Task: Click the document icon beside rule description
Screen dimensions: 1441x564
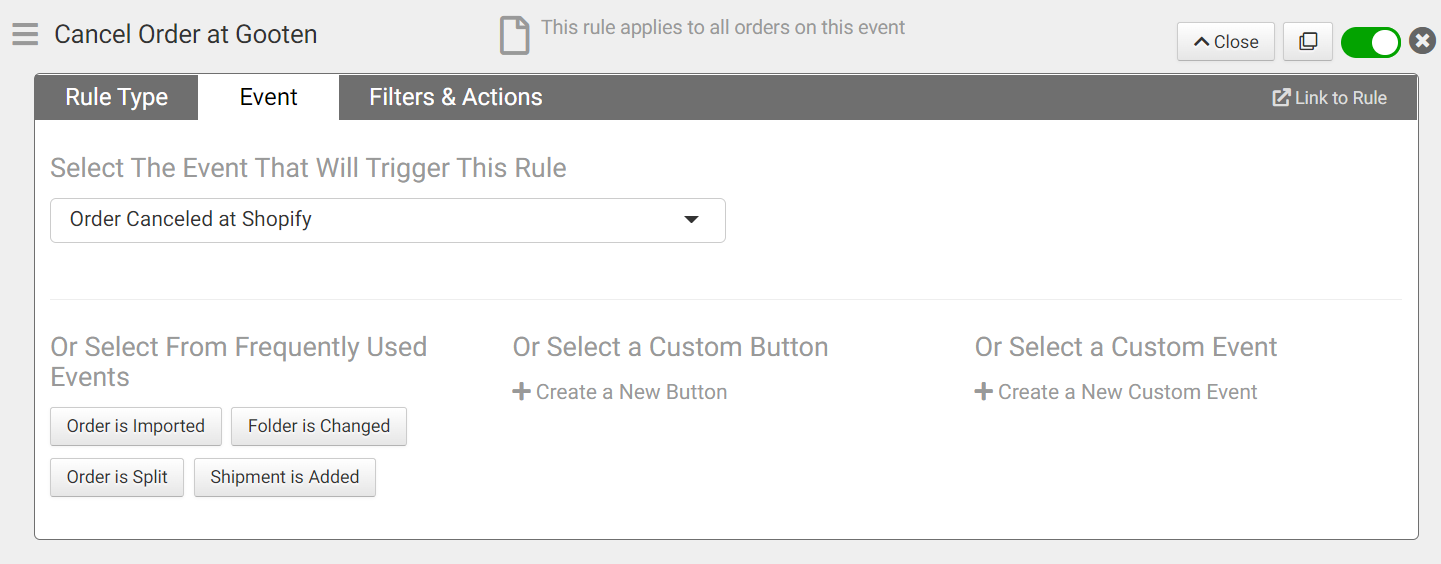Action: point(514,35)
